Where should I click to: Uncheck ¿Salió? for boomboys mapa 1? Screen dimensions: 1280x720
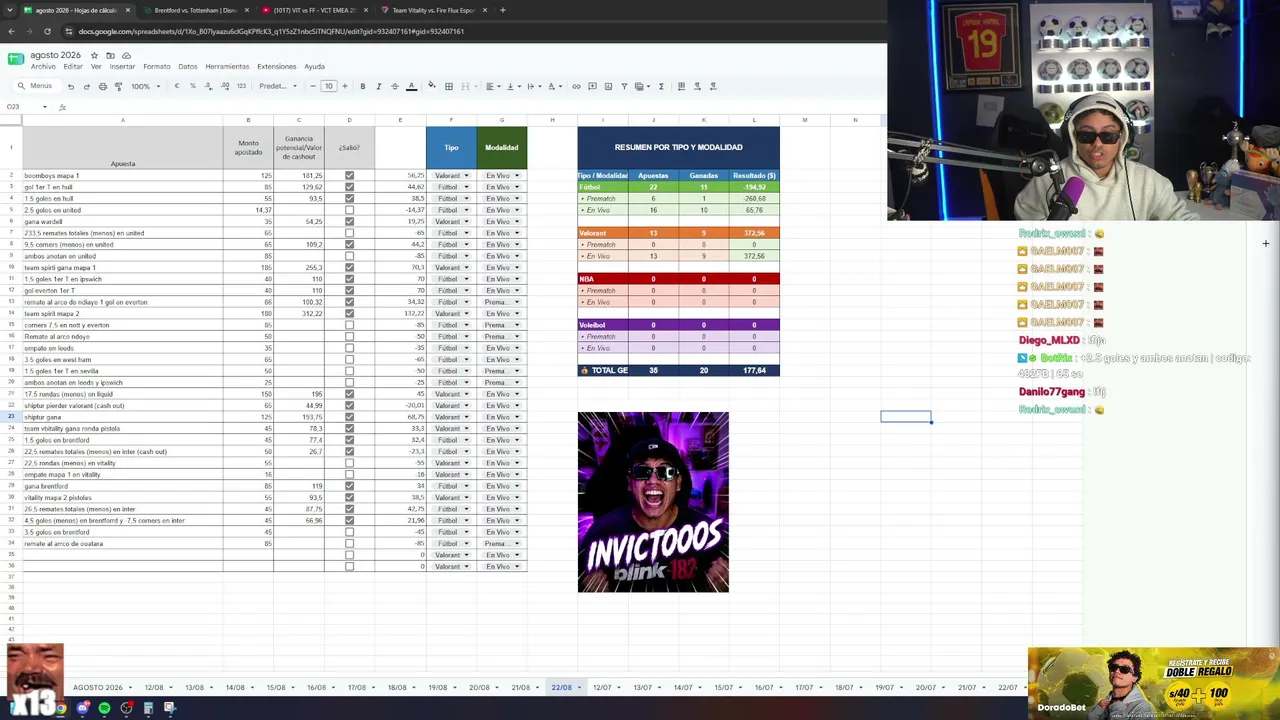(x=349, y=176)
